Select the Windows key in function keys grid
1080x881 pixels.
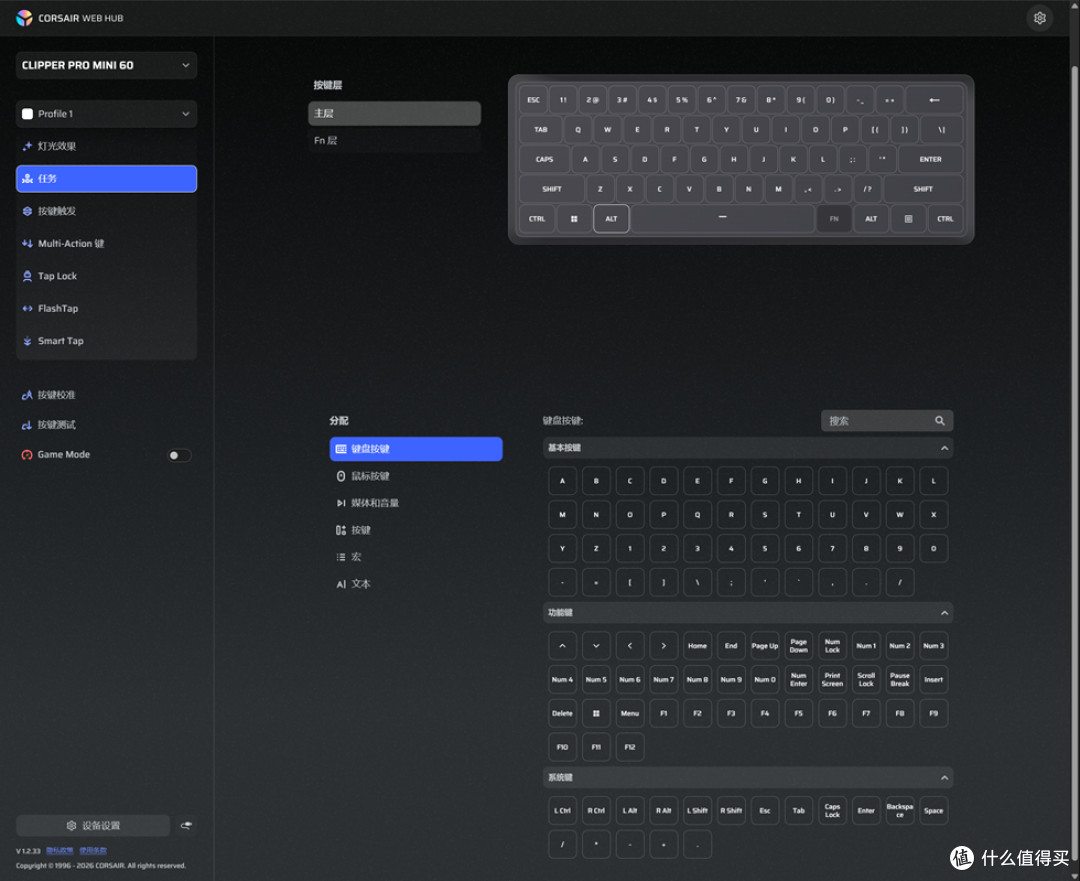point(596,714)
